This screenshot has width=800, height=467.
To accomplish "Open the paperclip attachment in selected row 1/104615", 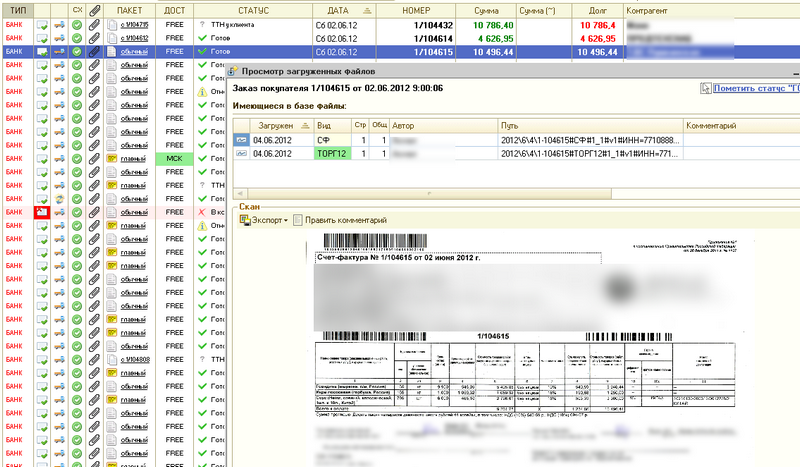I will [94, 52].
